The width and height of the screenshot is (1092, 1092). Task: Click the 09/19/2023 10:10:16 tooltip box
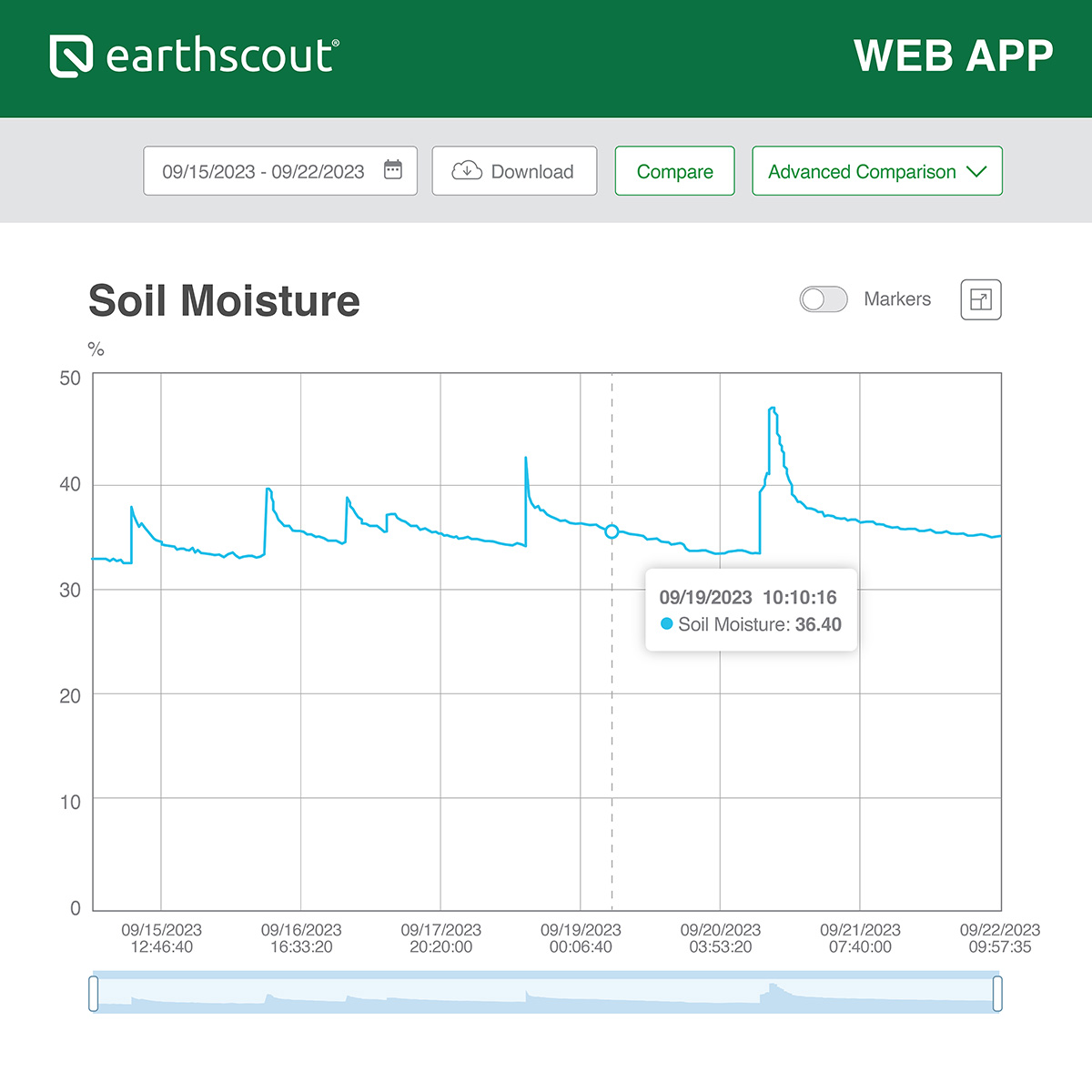751,610
